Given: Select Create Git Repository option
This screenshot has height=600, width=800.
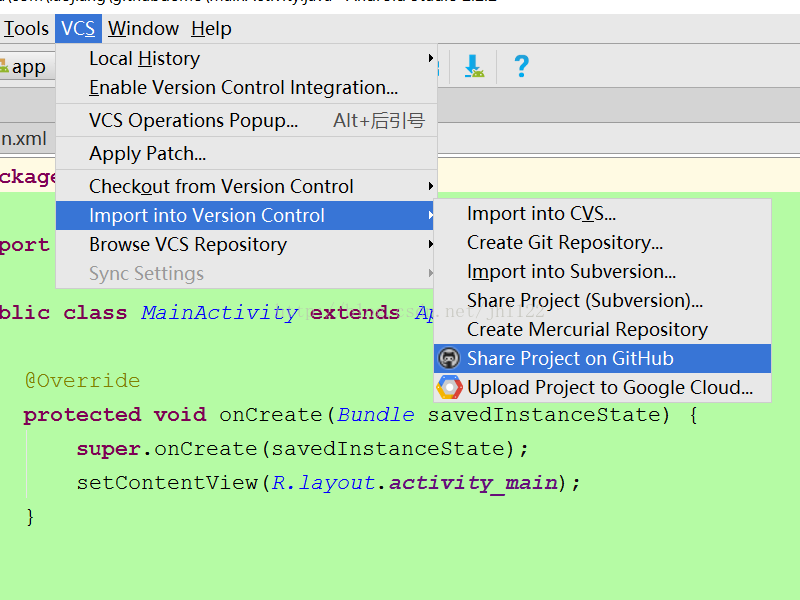Looking at the screenshot, I should [602, 242].
